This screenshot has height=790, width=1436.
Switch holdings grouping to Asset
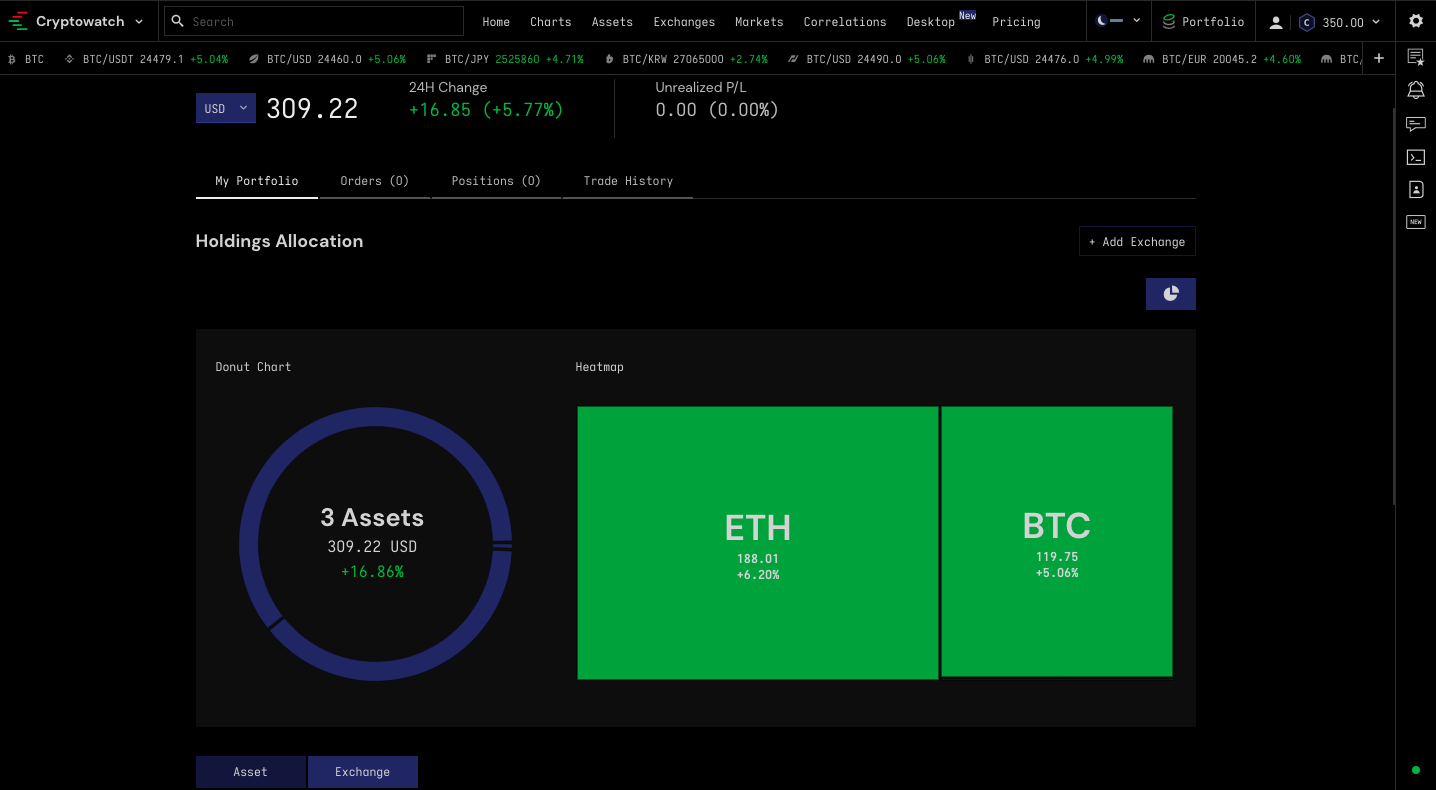pos(250,771)
